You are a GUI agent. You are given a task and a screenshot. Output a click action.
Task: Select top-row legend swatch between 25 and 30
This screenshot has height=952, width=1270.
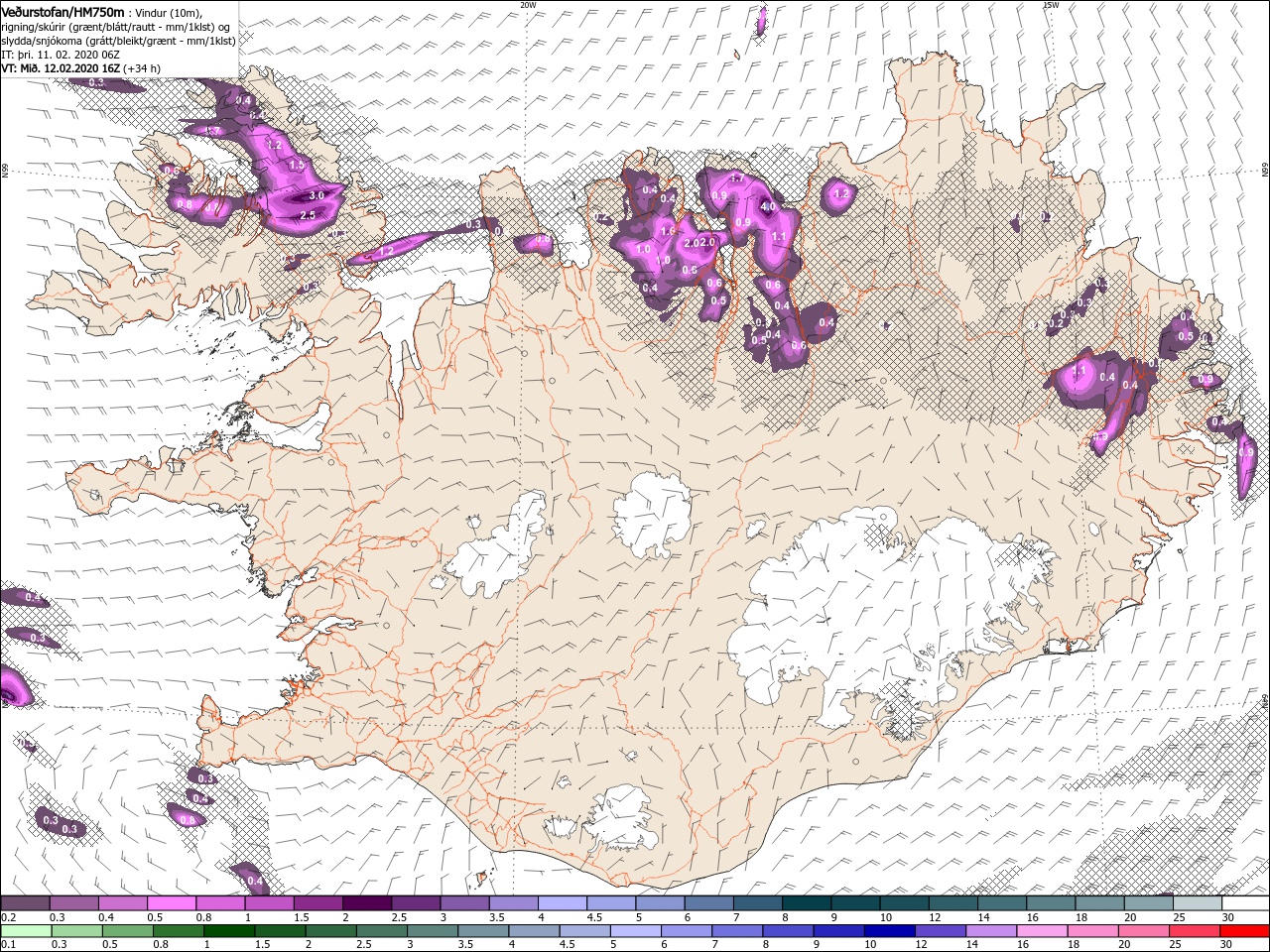pos(1197,903)
